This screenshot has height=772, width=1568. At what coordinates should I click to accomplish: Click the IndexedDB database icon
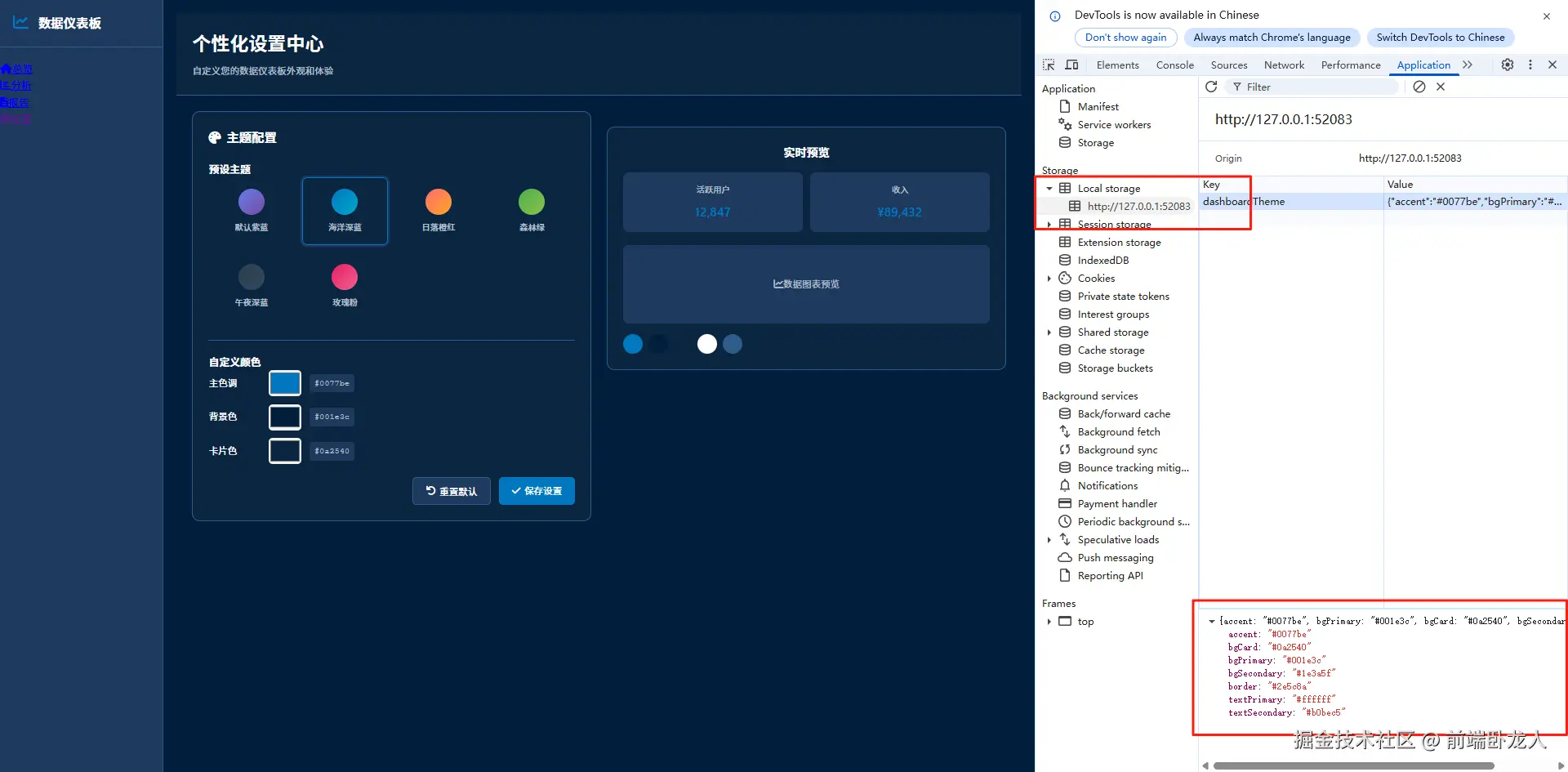pos(1065,260)
